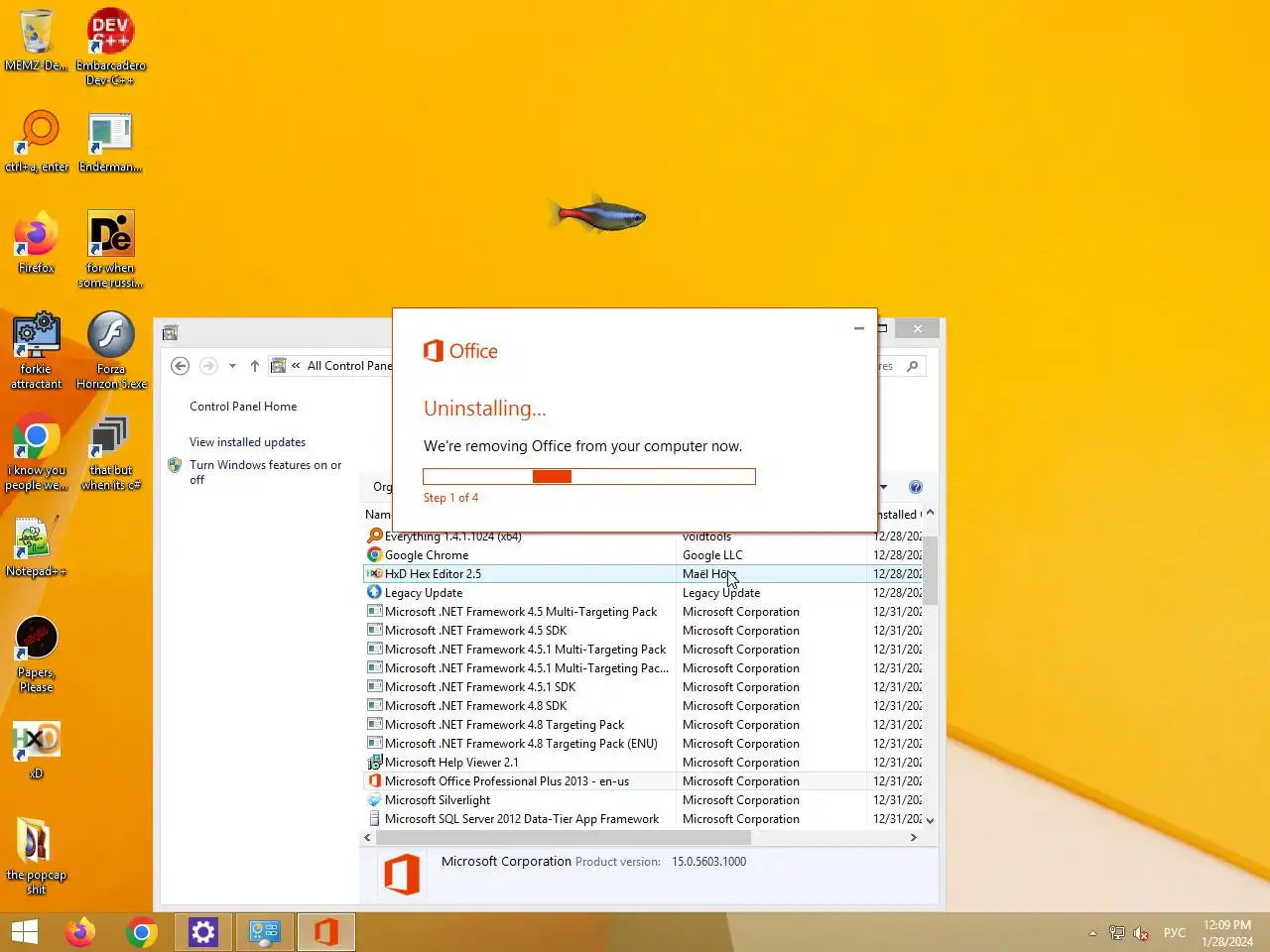Select Legacy Update program entry

pos(643,593)
